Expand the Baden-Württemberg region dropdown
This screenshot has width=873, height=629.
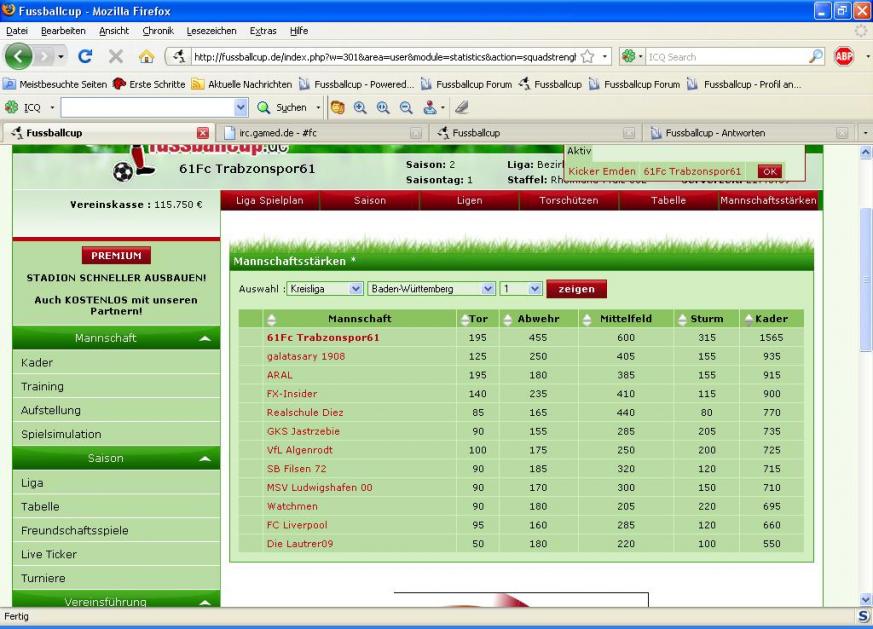point(431,289)
